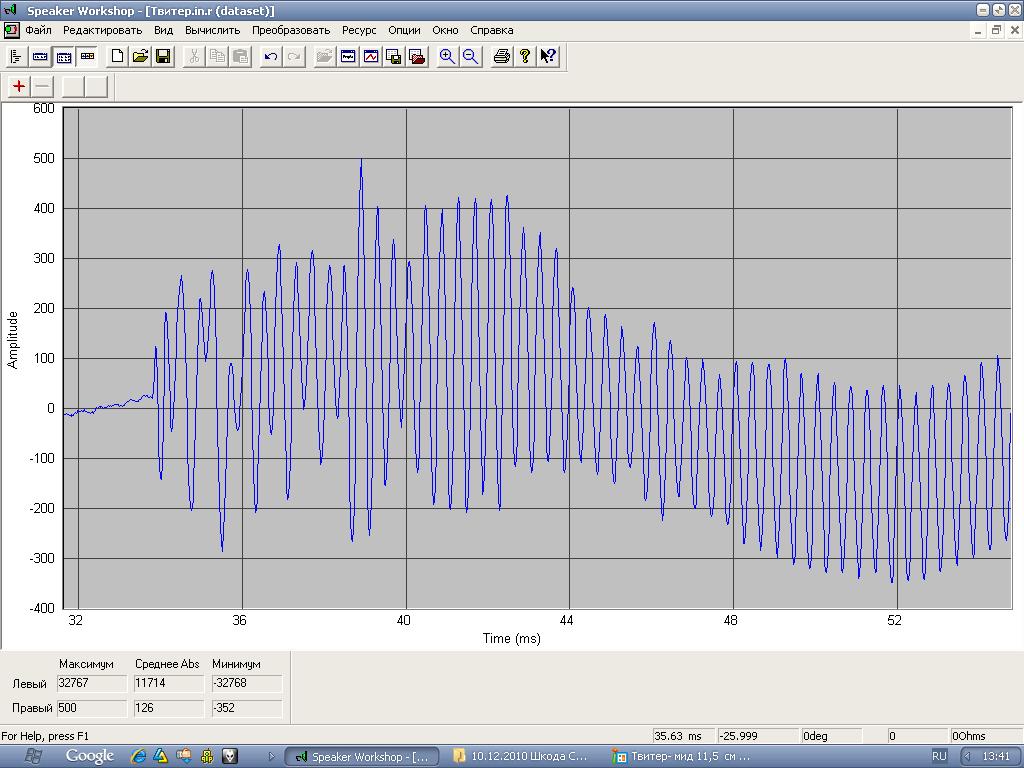
Task: Switch to the Шкода taskbar folder window
Action: point(521,756)
